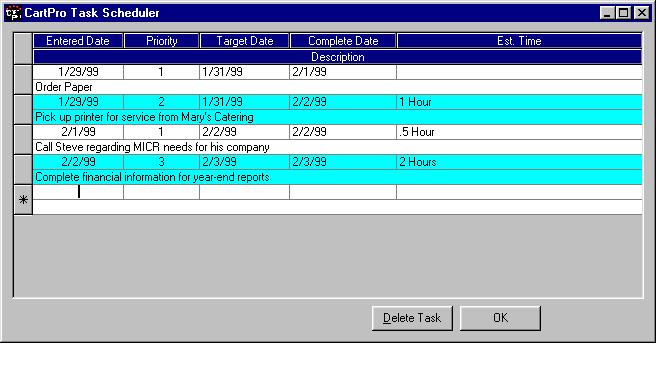Click Entered Date 1/29/99 of Order Paper task
This screenshot has height=384, width=656.
(78, 72)
